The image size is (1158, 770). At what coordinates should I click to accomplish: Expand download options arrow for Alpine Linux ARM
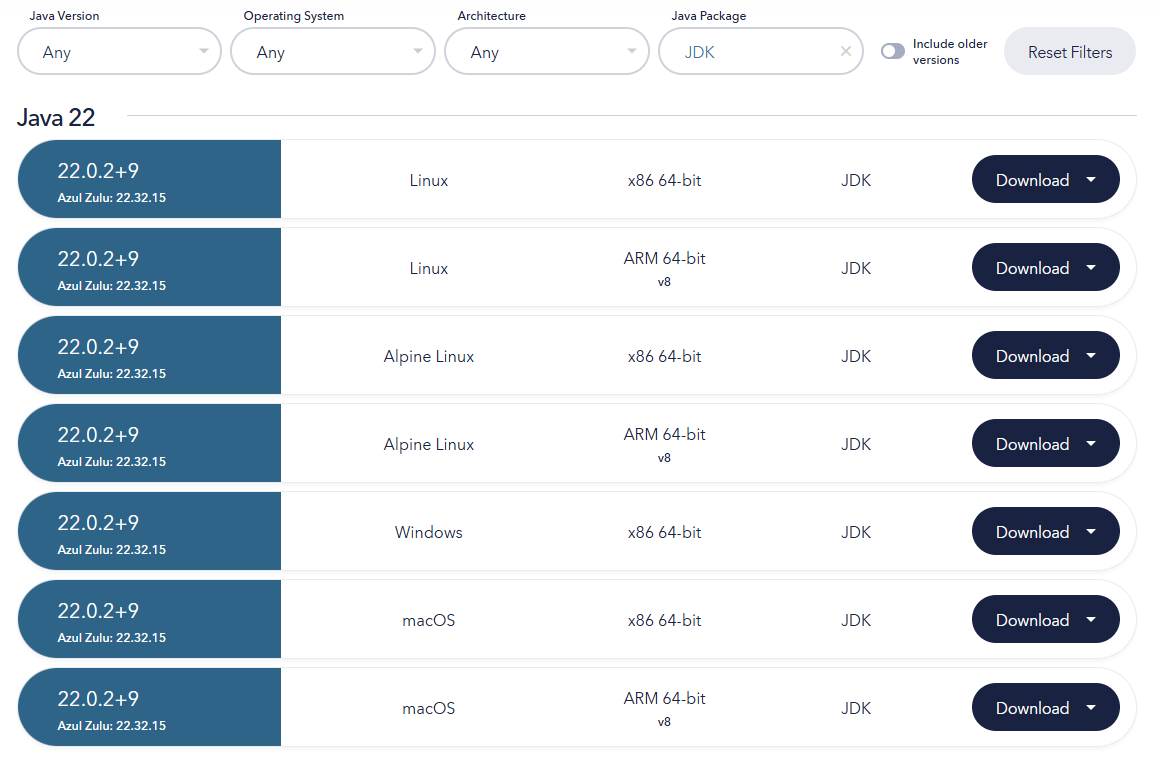pyautogui.click(x=1091, y=443)
